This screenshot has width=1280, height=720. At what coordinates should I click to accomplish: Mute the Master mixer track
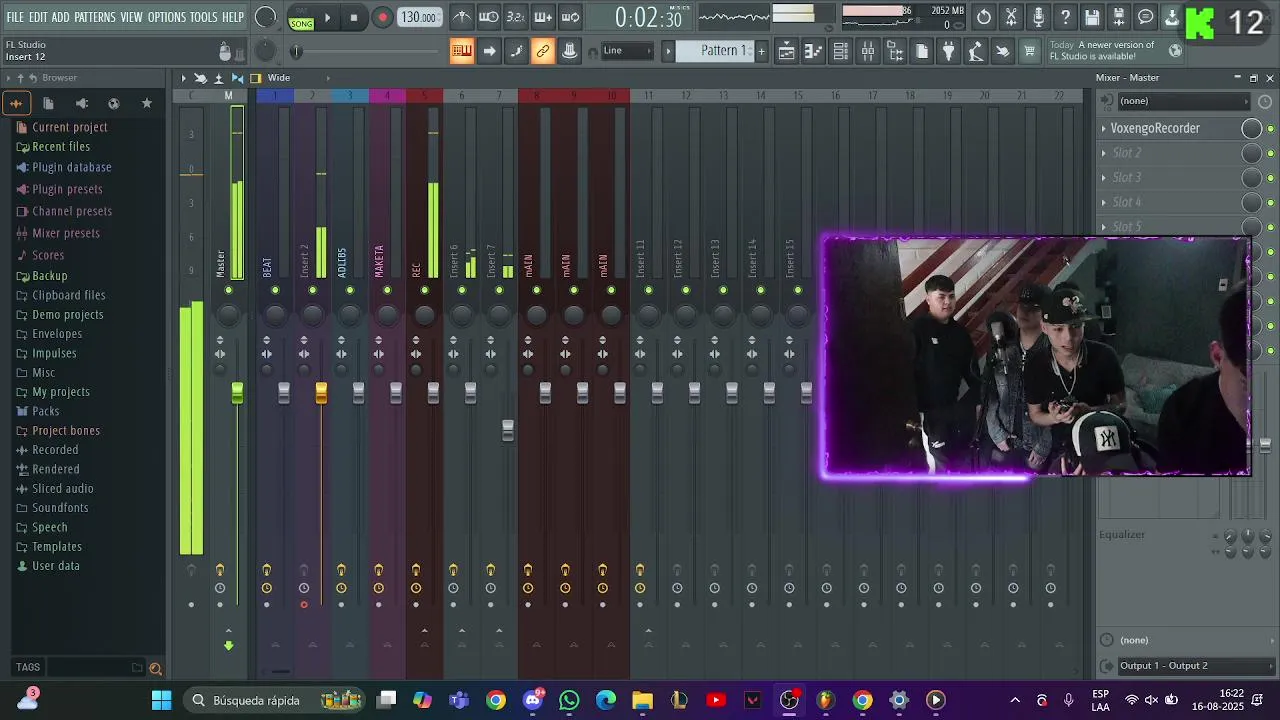[x=229, y=290]
